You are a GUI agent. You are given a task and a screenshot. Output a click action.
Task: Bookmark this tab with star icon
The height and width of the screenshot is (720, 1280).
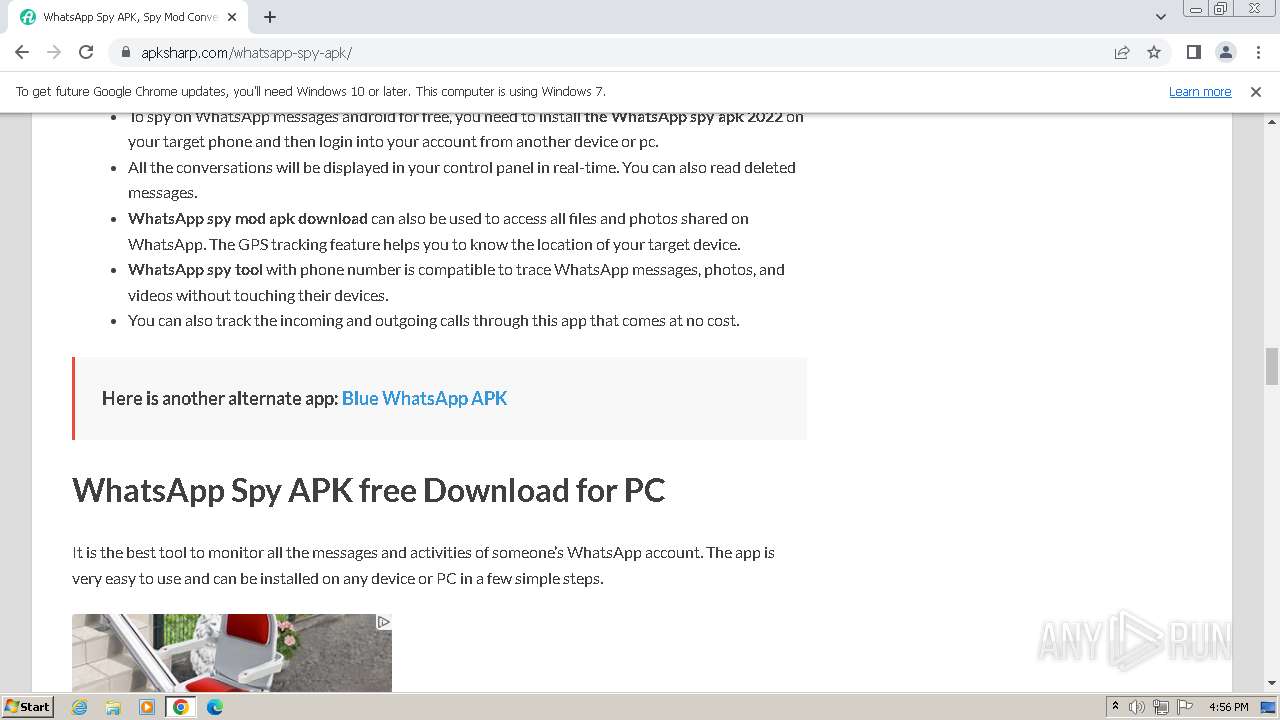tap(1154, 52)
